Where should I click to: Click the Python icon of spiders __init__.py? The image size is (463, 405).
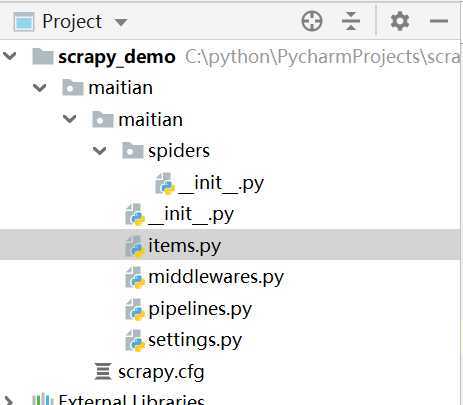[x=165, y=183]
